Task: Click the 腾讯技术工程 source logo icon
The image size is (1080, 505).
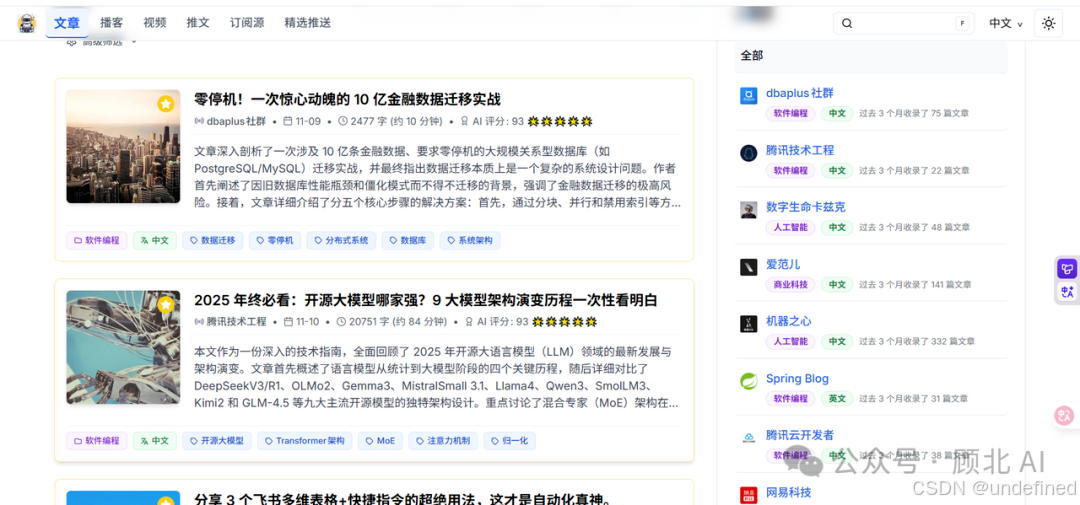Action: 749,153
